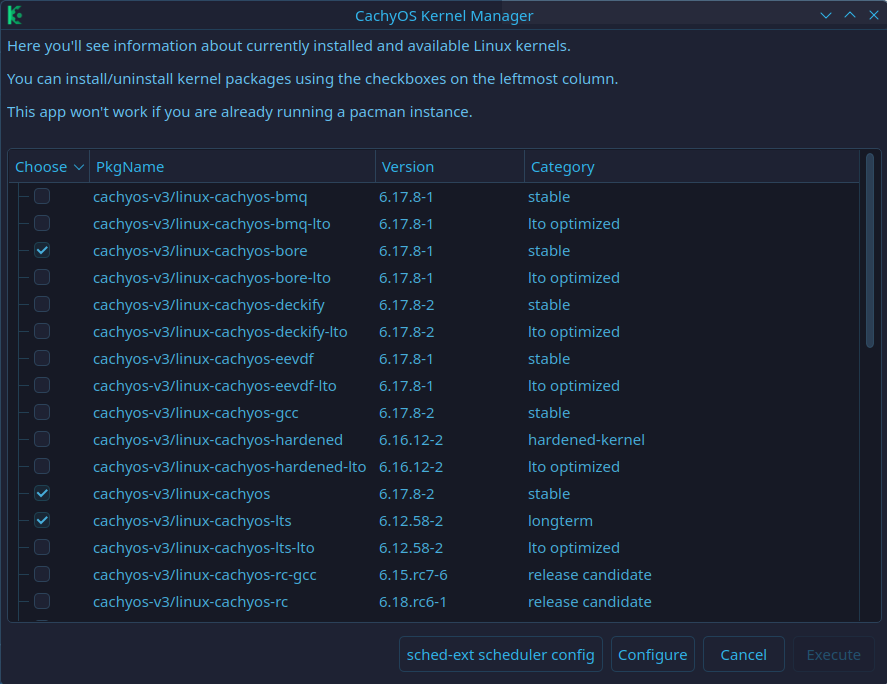This screenshot has height=684, width=887.
Task: Select package name cachyos-v3/linux-cachyos-hardened-lto
Action: pos(230,467)
